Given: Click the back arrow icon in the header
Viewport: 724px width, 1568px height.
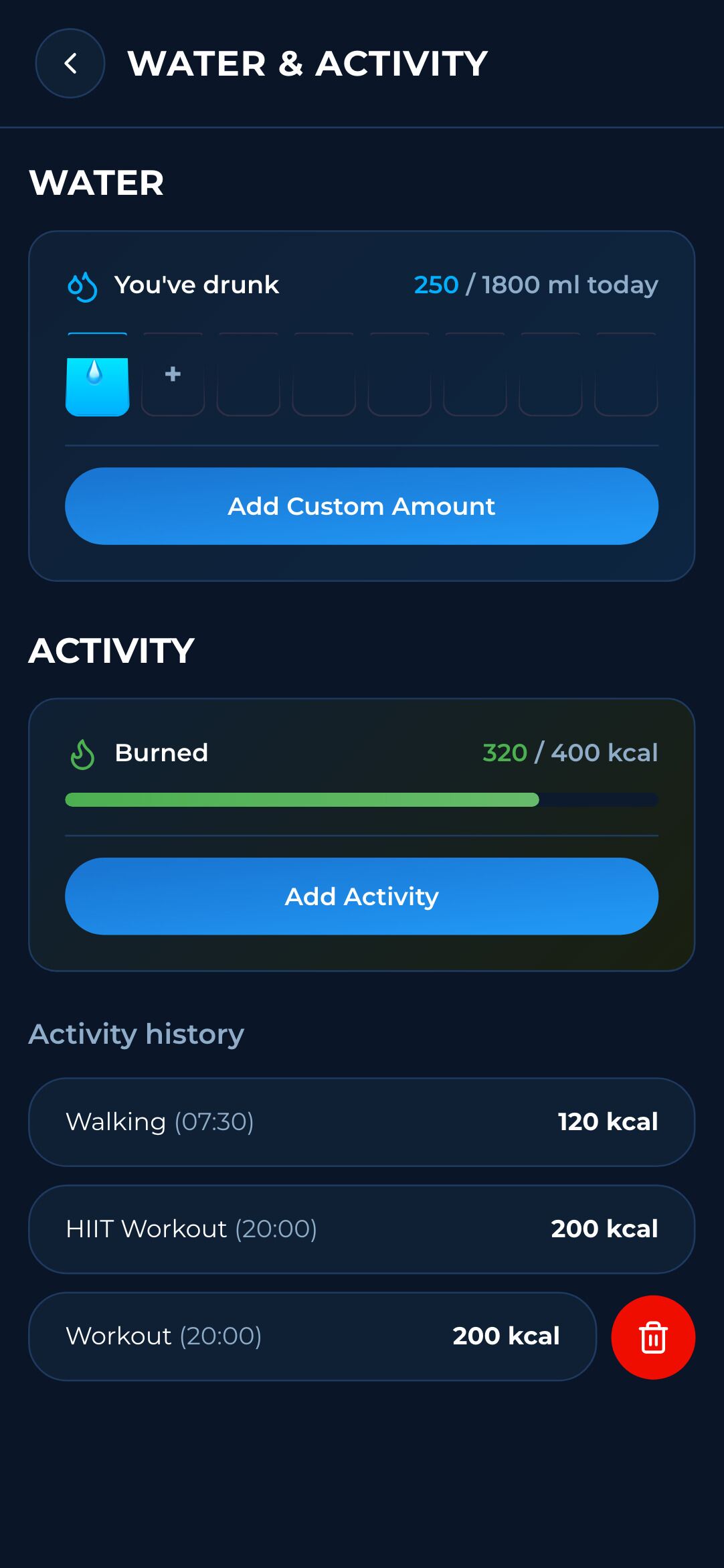Looking at the screenshot, I should point(70,63).
